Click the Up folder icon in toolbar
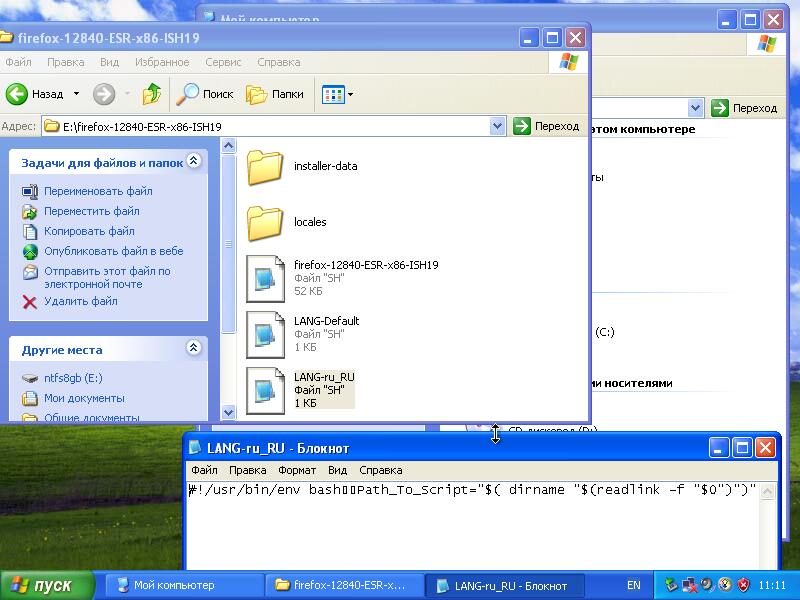Image resolution: width=800 pixels, height=600 pixels. [x=152, y=94]
